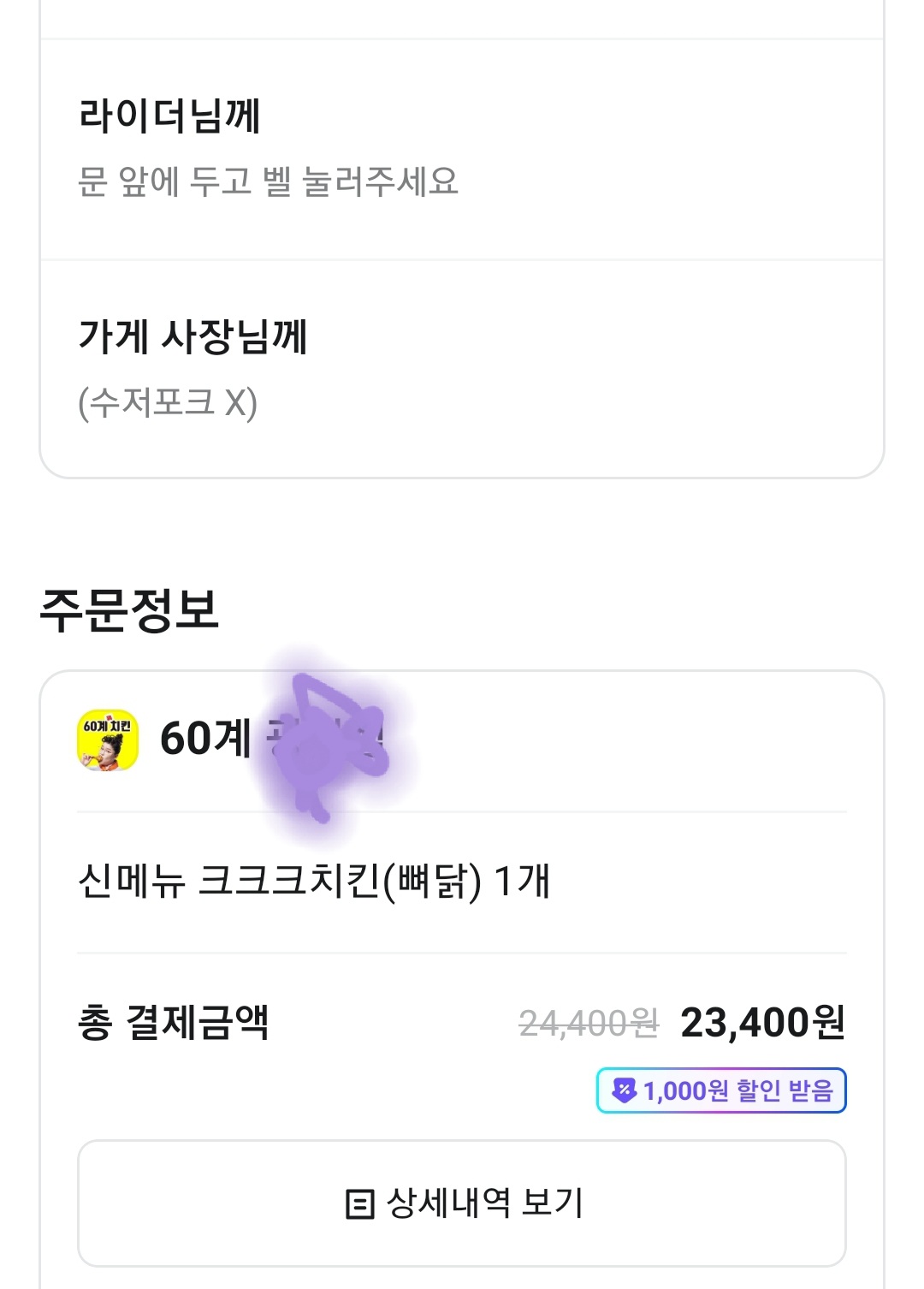Tap the crossed-out 24,400원 original price
Image resolution: width=924 pixels, height=1289 pixels.
pos(589,1023)
